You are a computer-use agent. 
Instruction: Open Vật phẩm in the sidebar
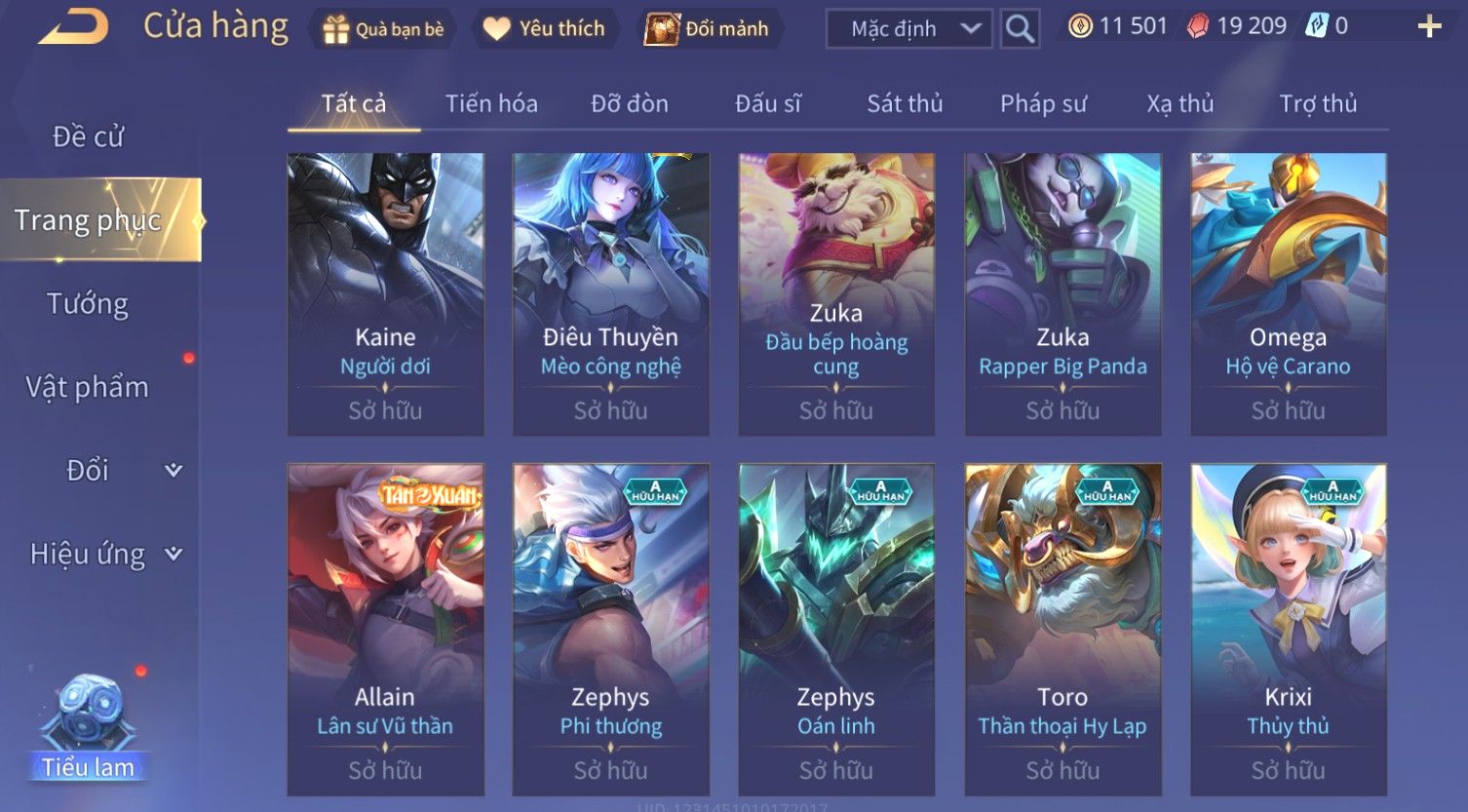coord(88,387)
